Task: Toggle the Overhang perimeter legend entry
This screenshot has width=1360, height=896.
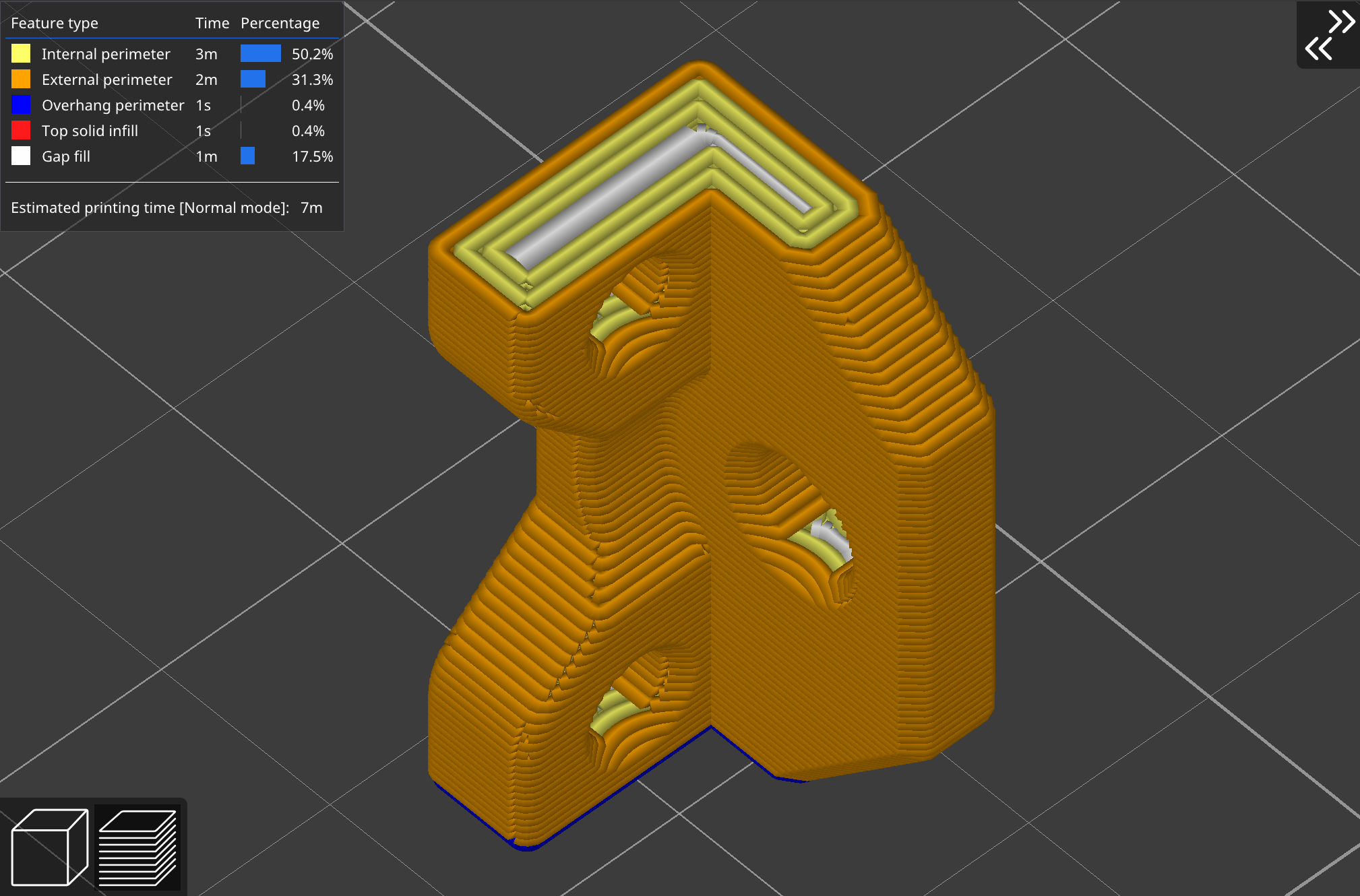Action: click(113, 105)
